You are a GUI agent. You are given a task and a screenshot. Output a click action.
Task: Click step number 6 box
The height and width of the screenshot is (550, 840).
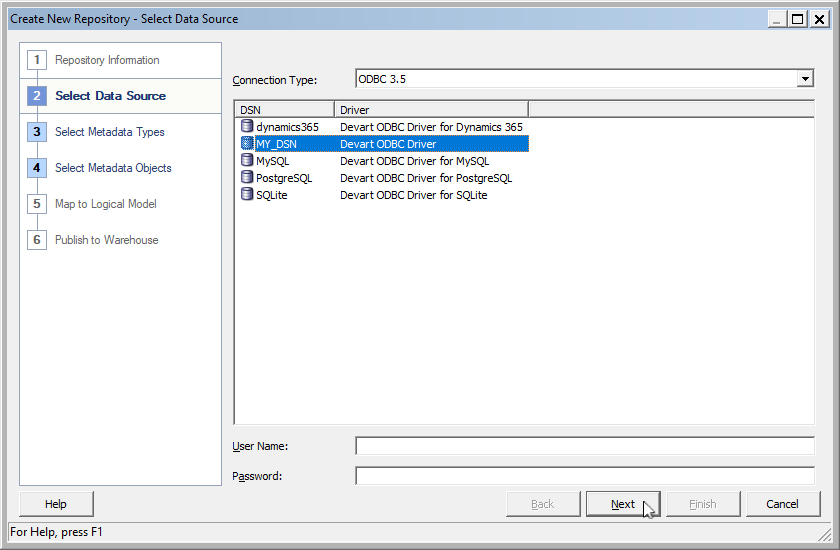pos(37,239)
